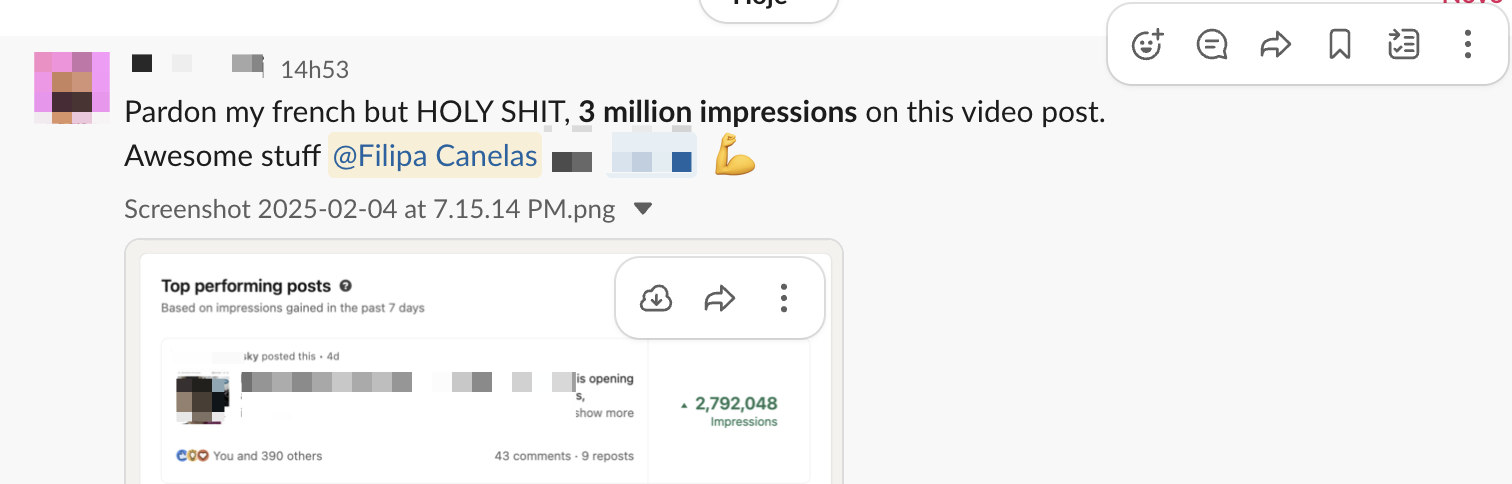1512x484 pixels.
Task: Click the checklist icon in message toolbar
Action: click(x=1403, y=45)
